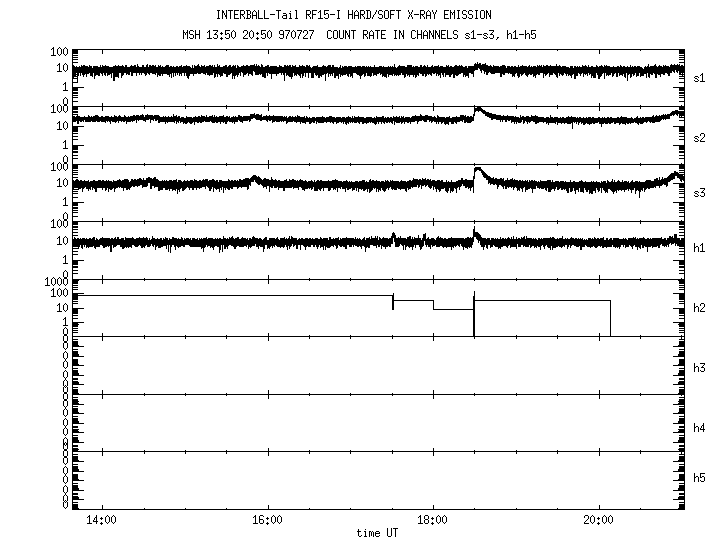Click the 16:00 time axis tick label
The height and width of the screenshot is (550, 720).
coord(267,520)
